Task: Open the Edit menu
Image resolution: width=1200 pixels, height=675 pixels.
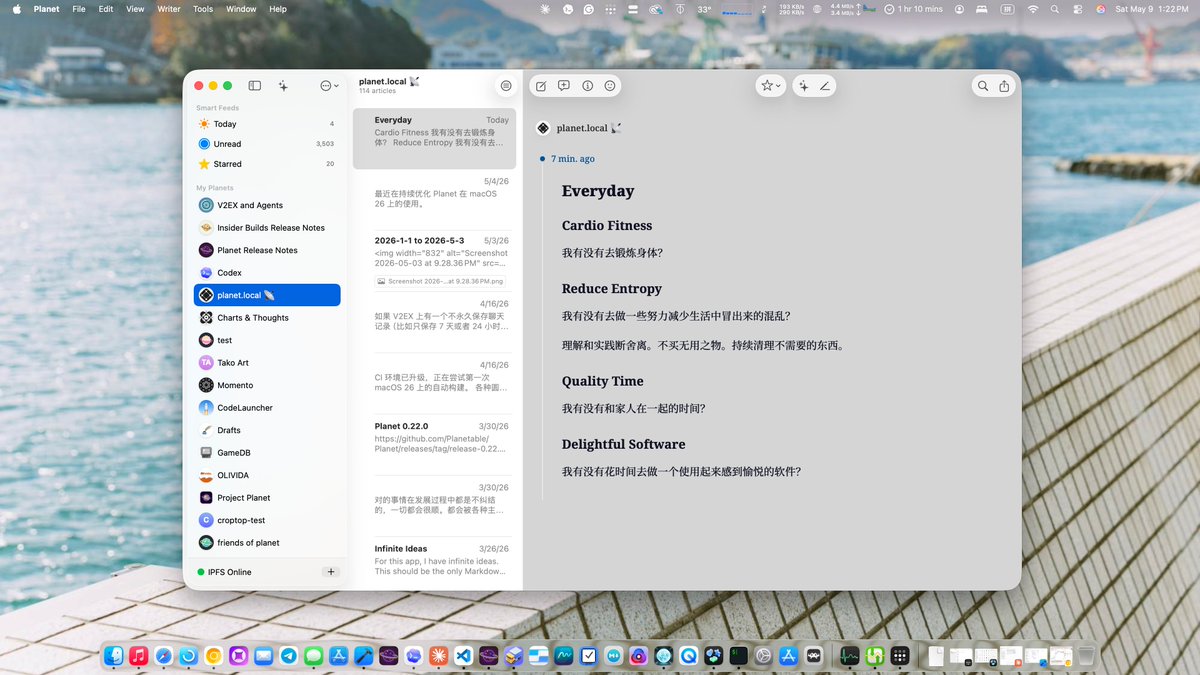Action: pos(106,9)
